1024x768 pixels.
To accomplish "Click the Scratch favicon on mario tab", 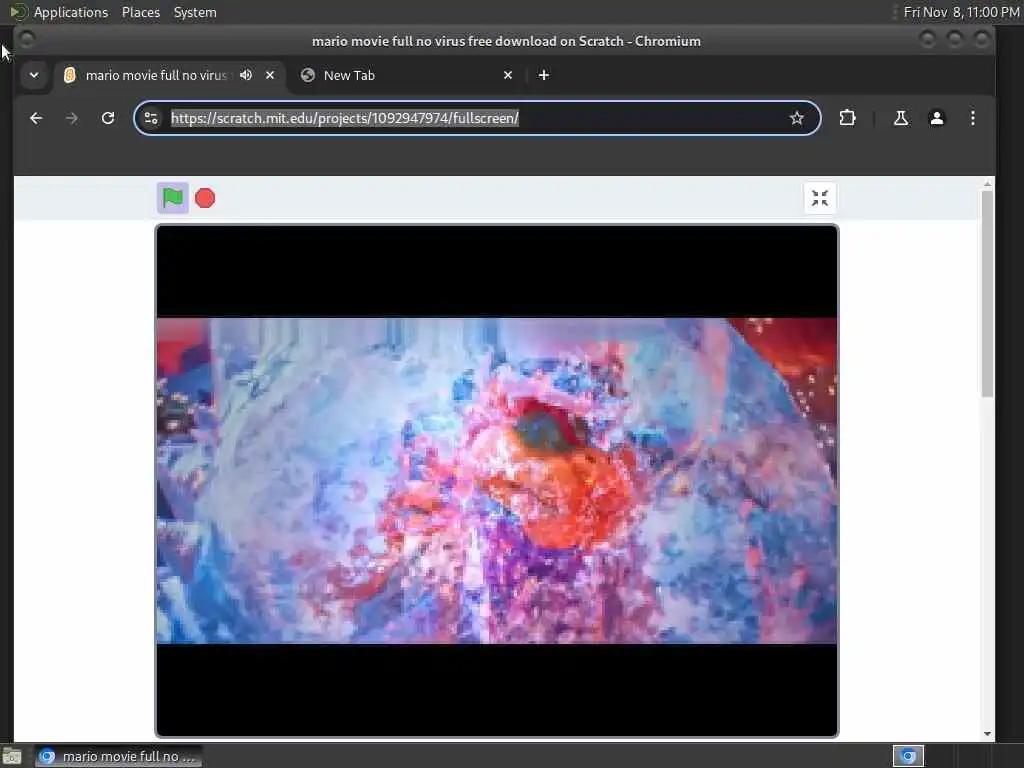I will pyautogui.click(x=69, y=75).
